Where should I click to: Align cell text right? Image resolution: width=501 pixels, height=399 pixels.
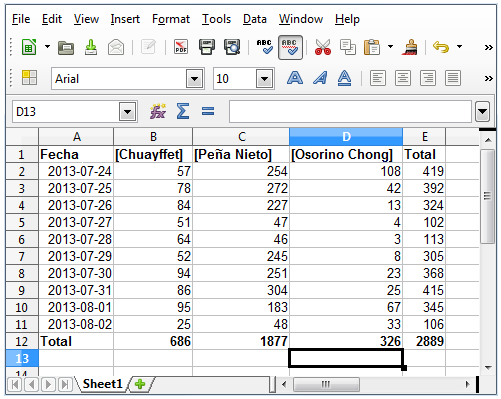(x=428, y=78)
